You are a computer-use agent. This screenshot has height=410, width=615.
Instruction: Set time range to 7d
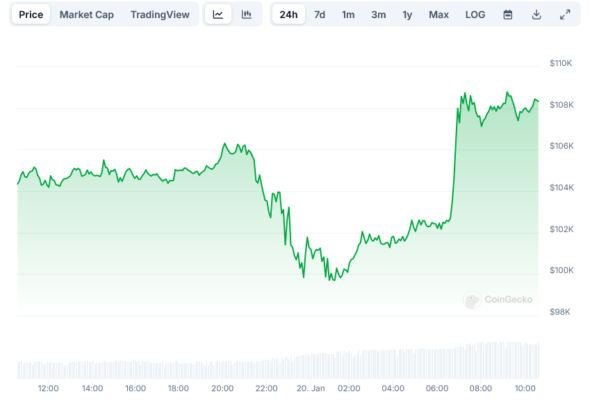point(319,15)
